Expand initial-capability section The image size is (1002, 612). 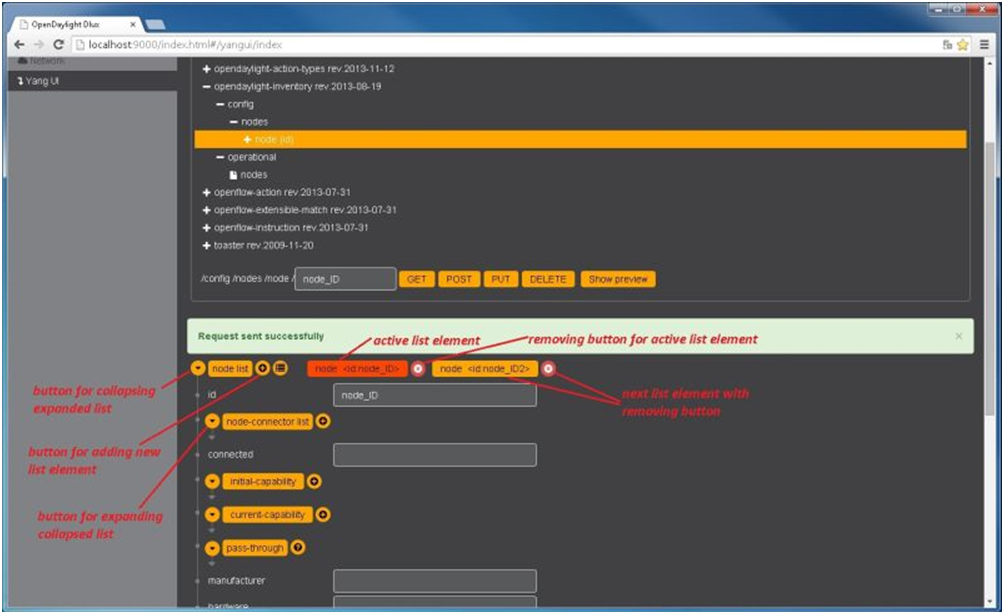[x=212, y=481]
